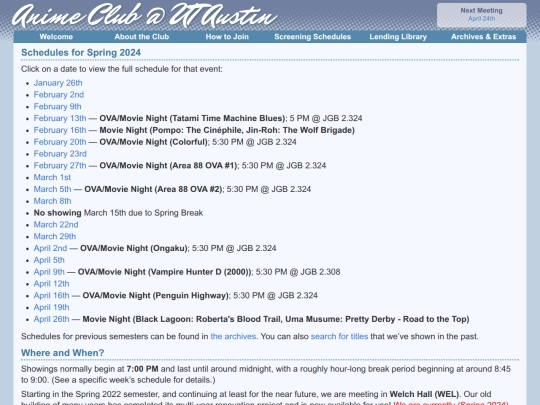The image size is (540, 405).
Task: Follow 'search for titles' link
Action: point(339,336)
